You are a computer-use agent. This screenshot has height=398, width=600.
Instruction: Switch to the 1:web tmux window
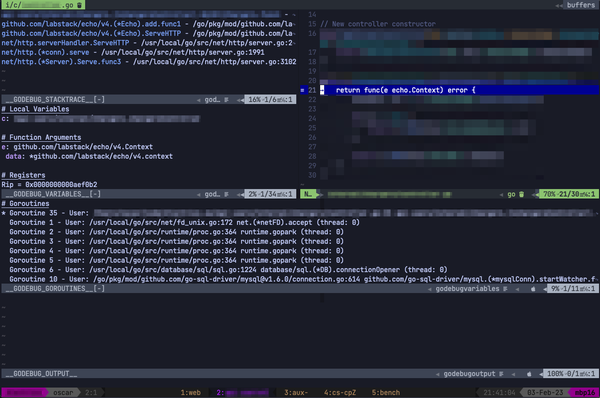click(x=191, y=393)
